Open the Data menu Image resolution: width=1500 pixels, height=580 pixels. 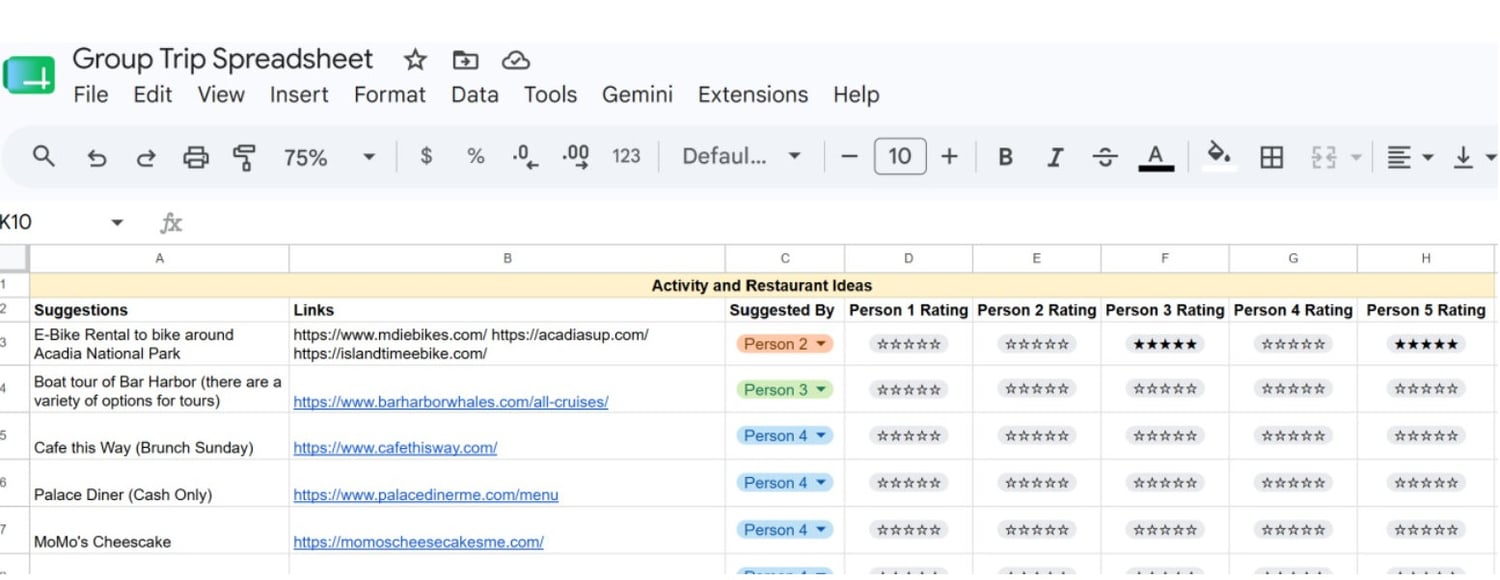475,95
